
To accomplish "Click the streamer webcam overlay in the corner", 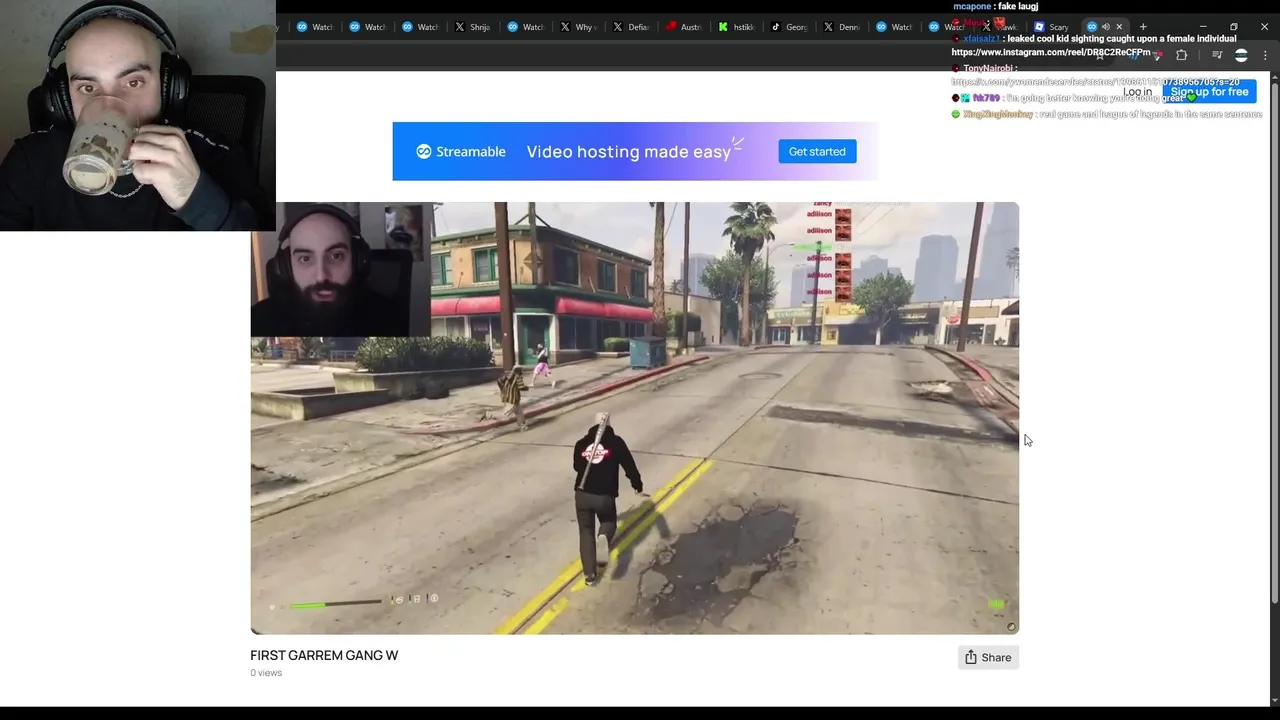I will pos(138,115).
